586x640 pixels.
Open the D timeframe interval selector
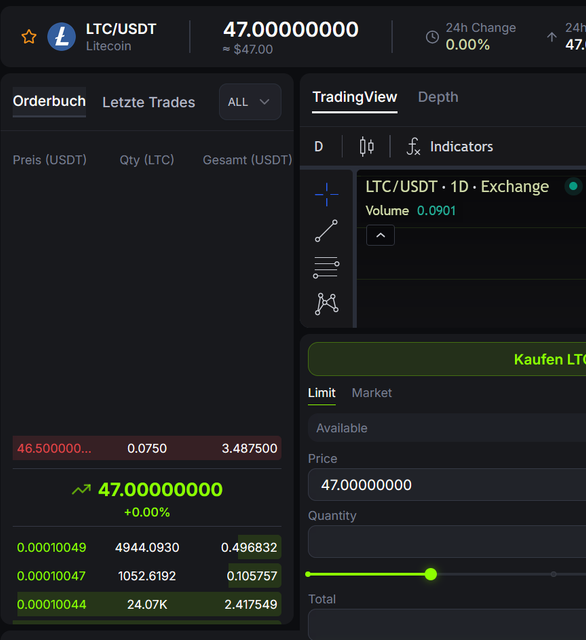(319, 147)
